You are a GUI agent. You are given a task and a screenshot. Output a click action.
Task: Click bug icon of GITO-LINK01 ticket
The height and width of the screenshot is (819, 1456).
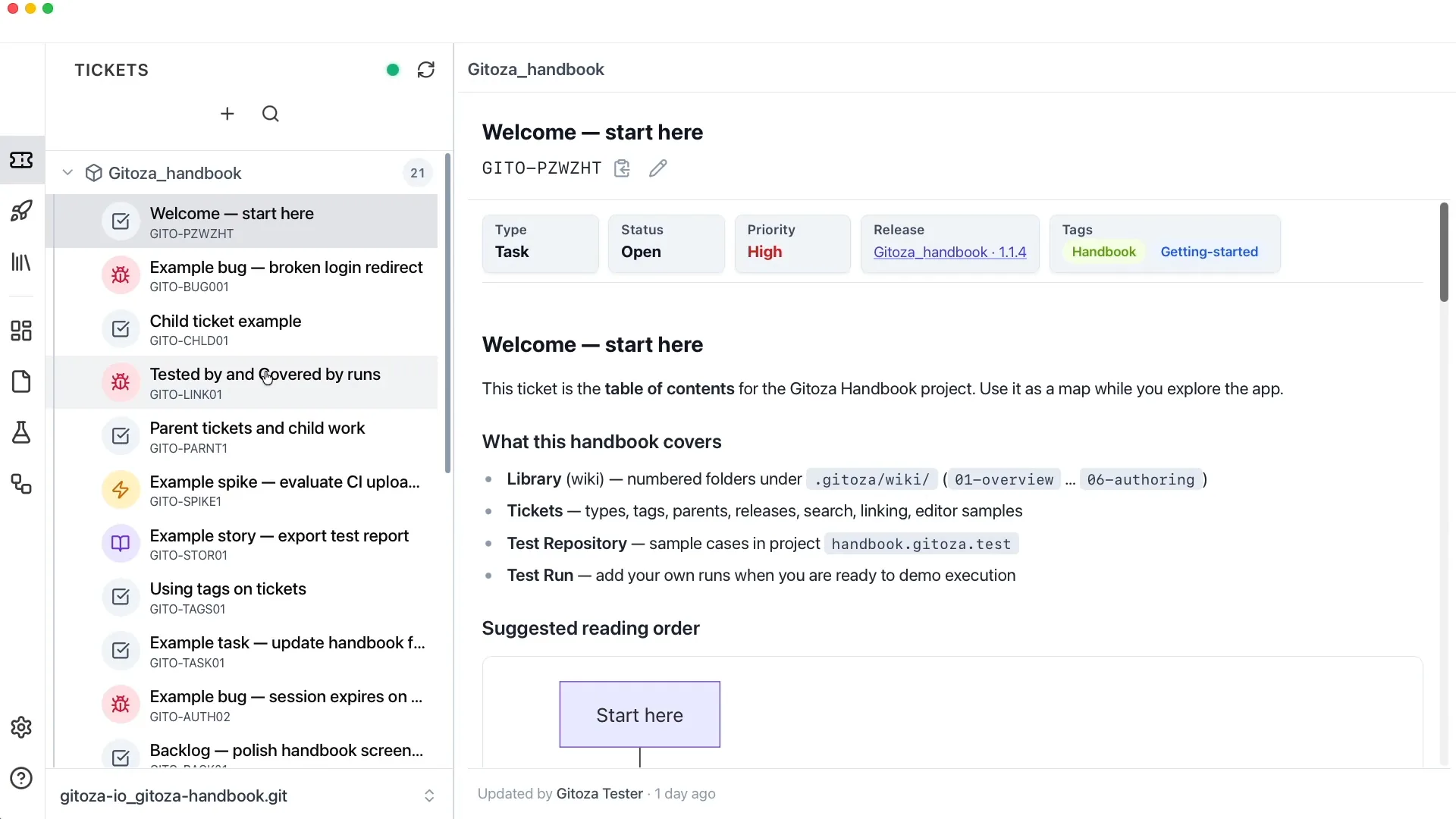pyautogui.click(x=121, y=382)
